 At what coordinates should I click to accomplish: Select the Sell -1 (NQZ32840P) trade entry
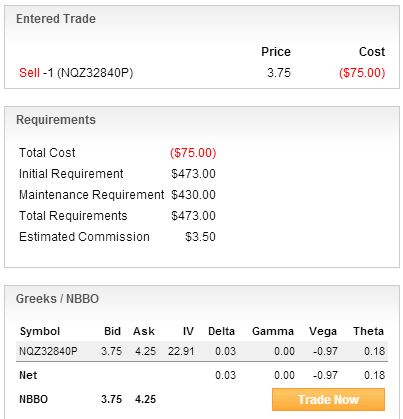tap(76, 73)
